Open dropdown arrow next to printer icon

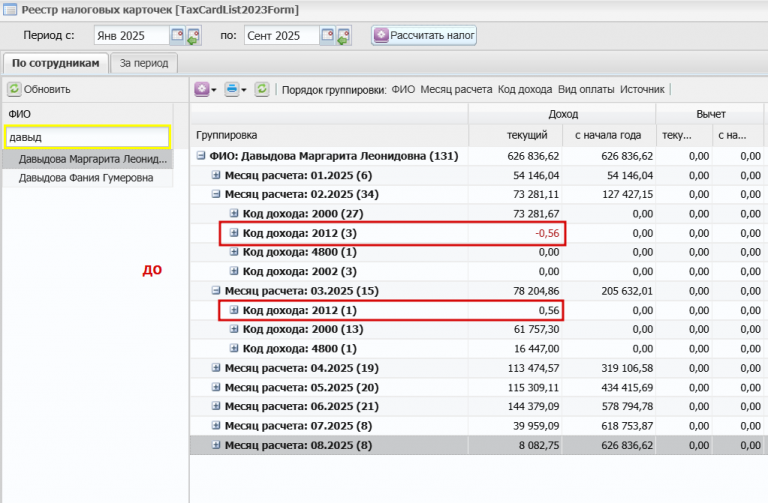[244, 90]
